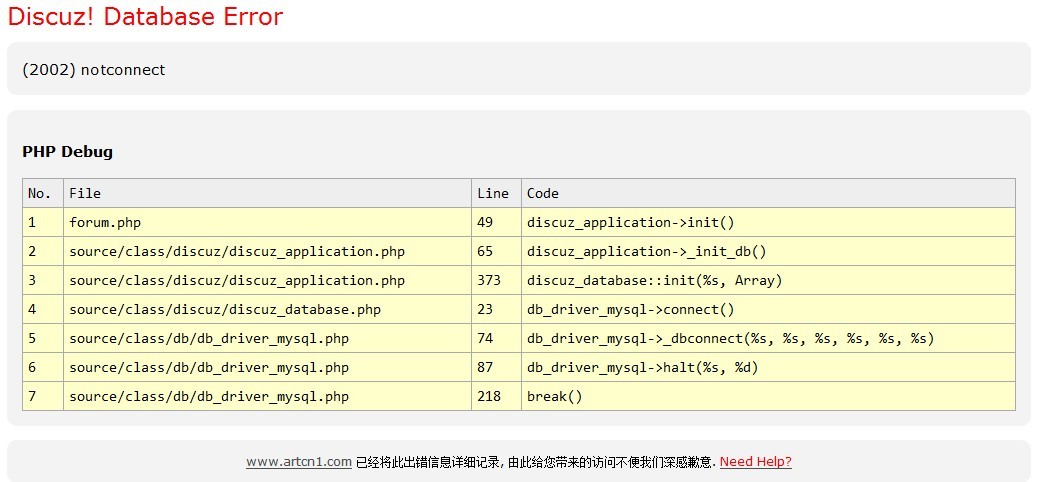
Task: Click the Line column header
Action: 496,194
